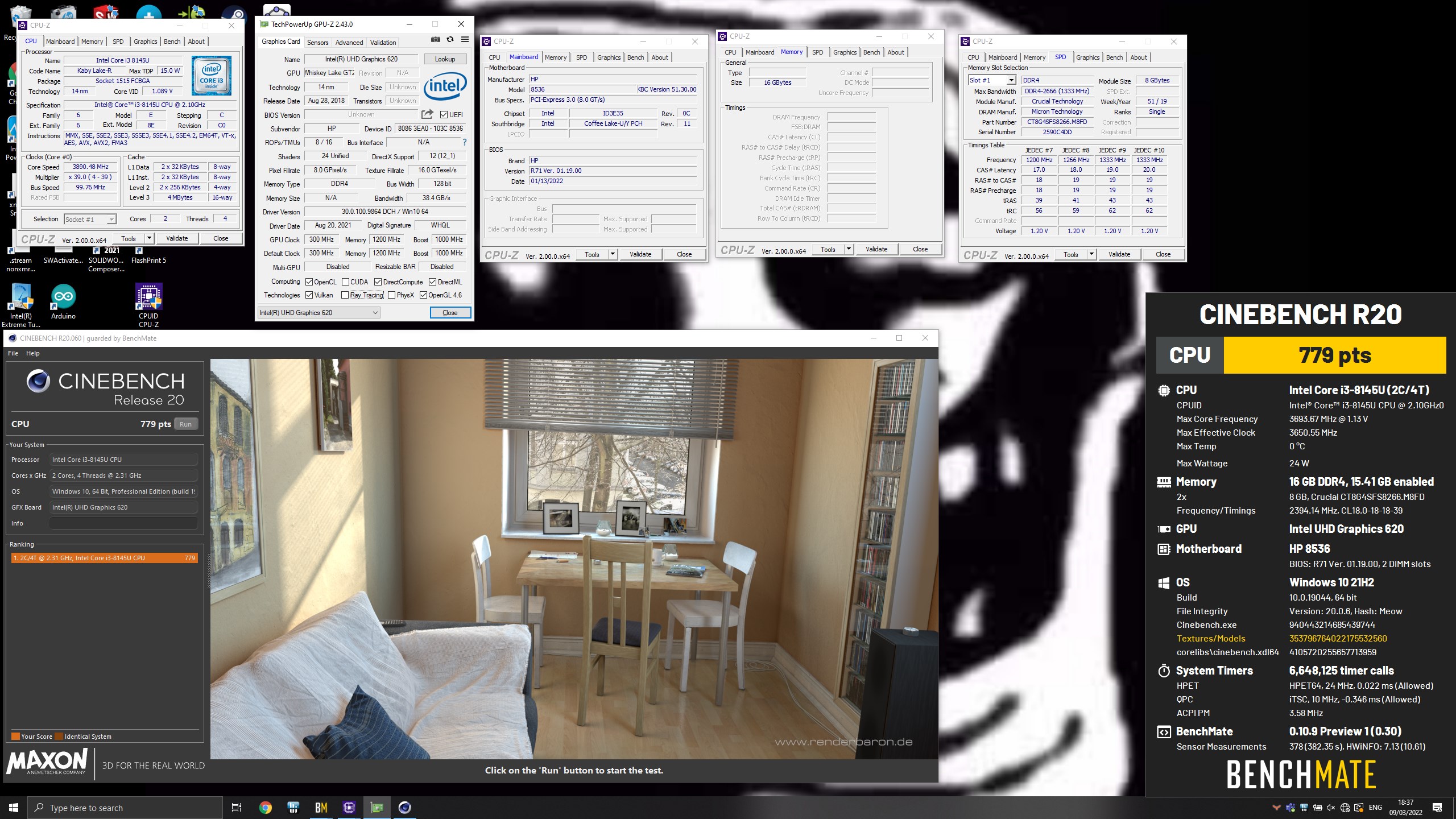The width and height of the screenshot is (1456, 819).
Task: Click Validate in CPU-Z CPU window
Action: point(177,238)
